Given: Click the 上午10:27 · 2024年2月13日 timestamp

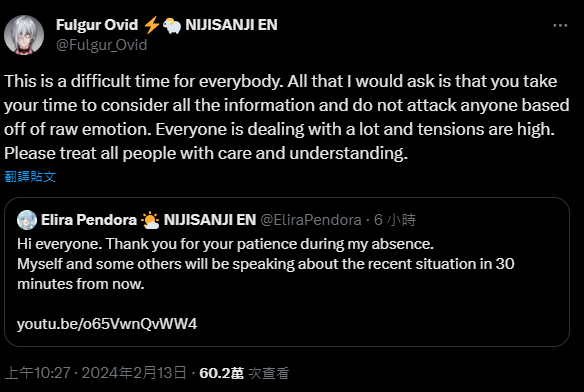Looking at the screenshot, I should (x=96, y=373).
